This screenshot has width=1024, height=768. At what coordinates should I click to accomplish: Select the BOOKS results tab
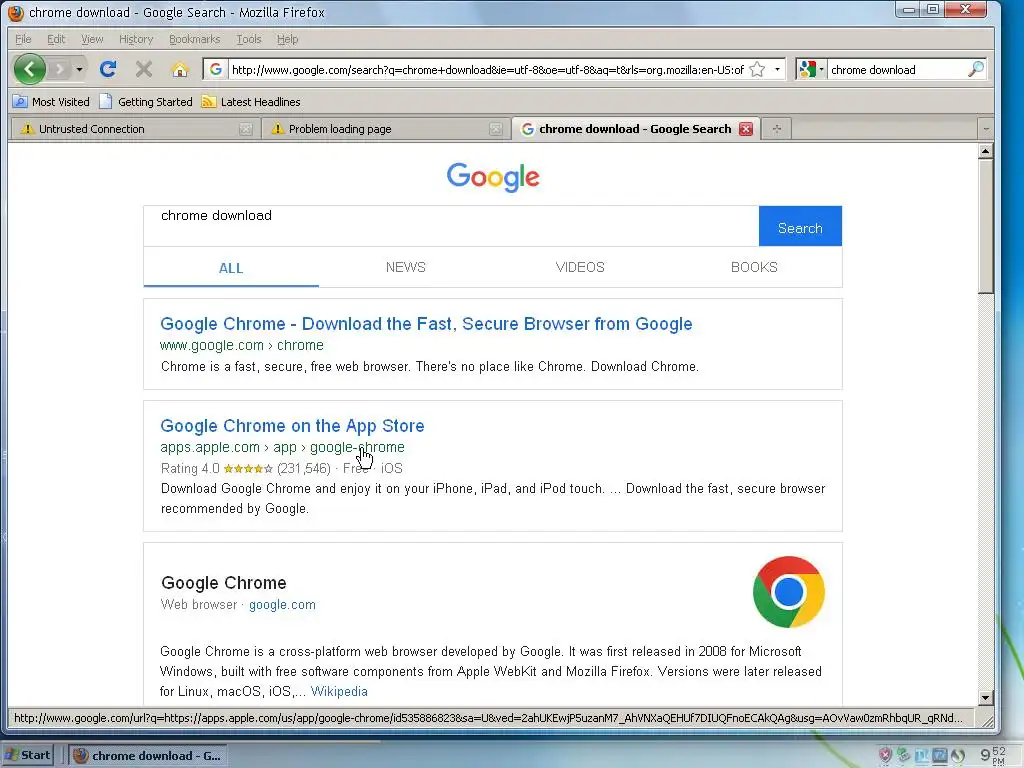754,267
